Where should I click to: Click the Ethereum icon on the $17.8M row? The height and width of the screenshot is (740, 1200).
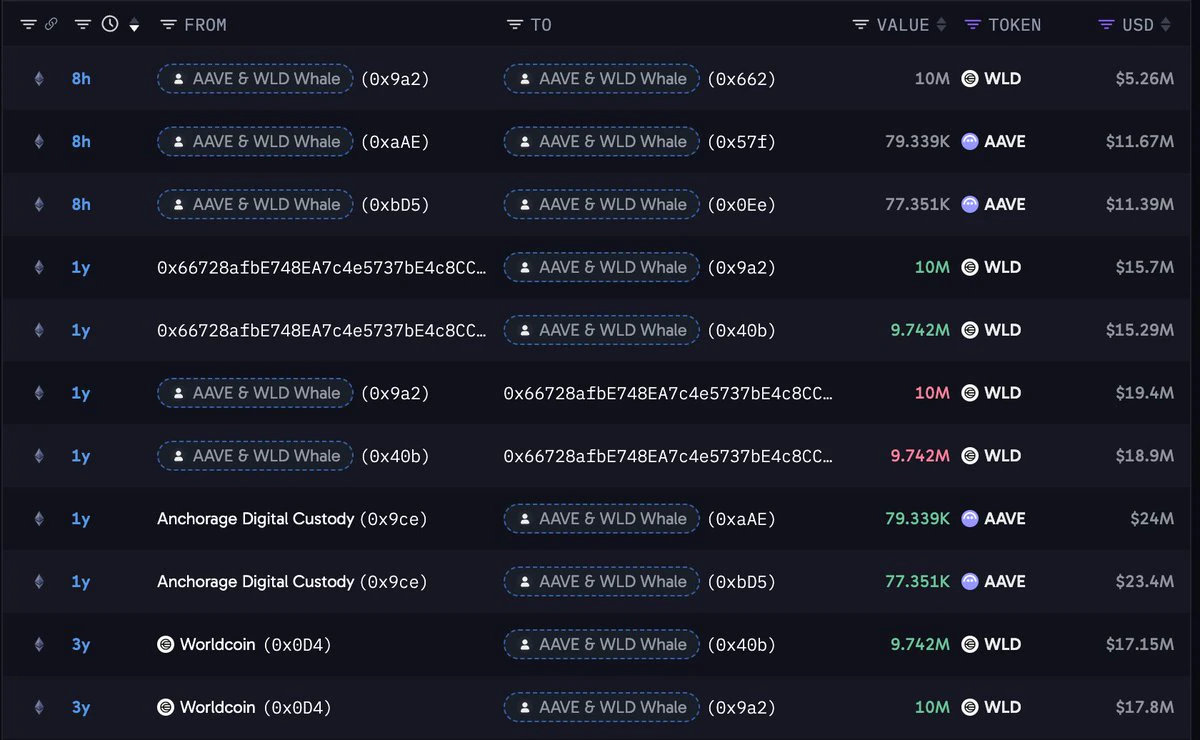[x=39, y=708]
